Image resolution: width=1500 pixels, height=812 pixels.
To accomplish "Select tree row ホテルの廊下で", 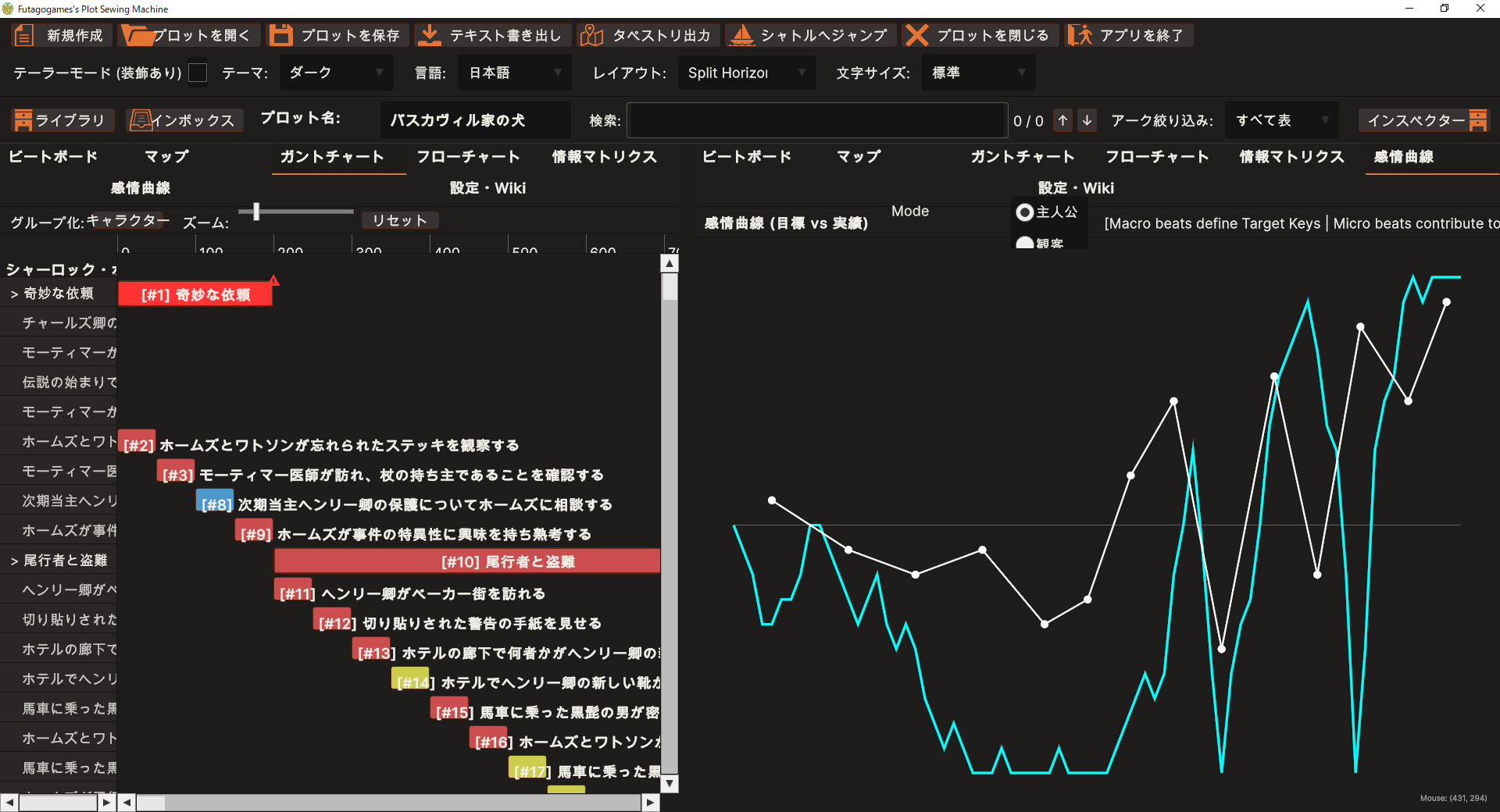I will coord(59,650).
